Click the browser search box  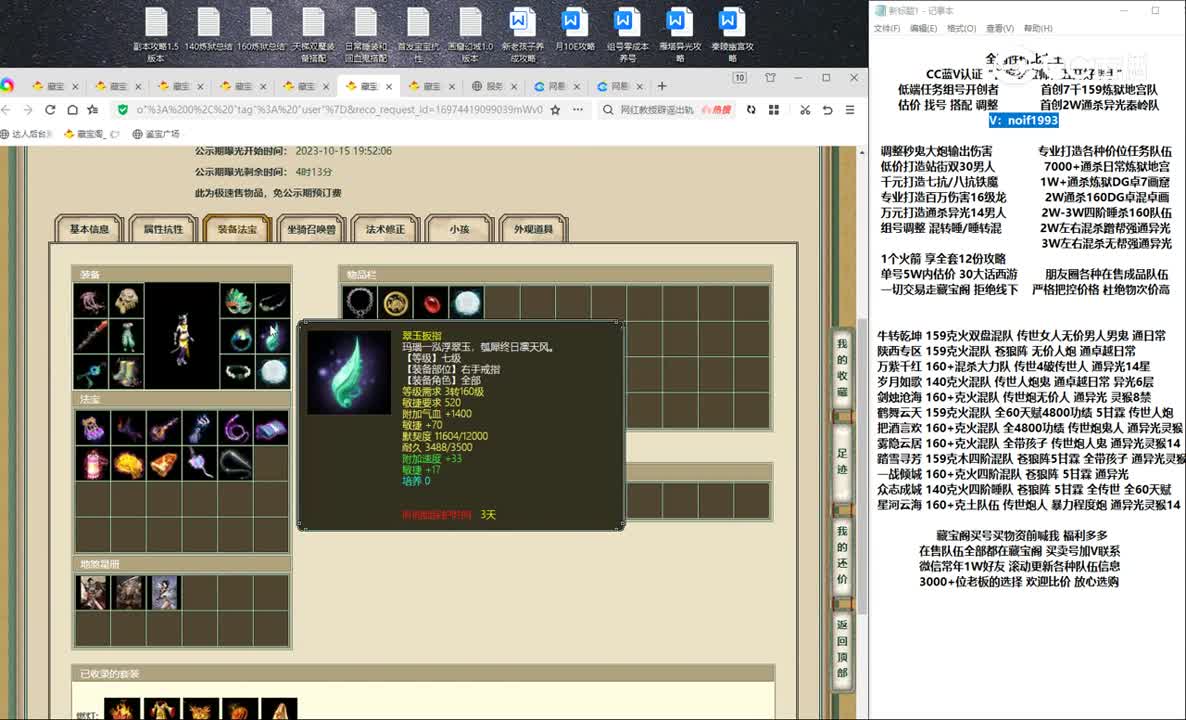(x=666, y=110)
